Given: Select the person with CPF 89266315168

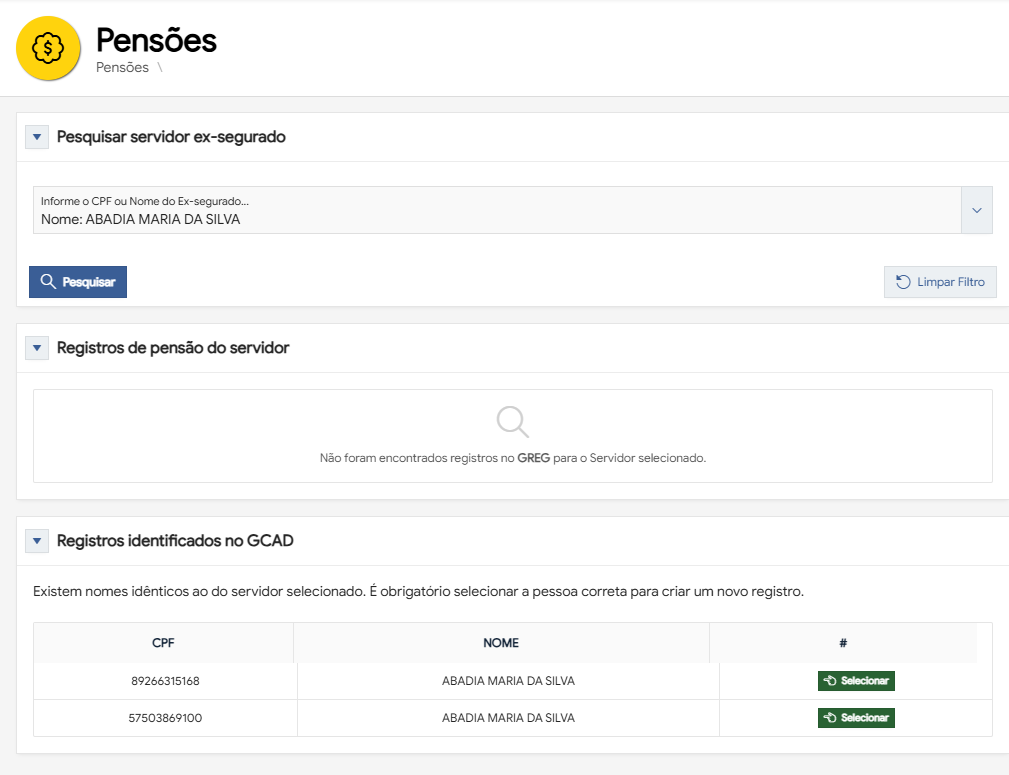Looking at the screenshot, I should [856, 681].
